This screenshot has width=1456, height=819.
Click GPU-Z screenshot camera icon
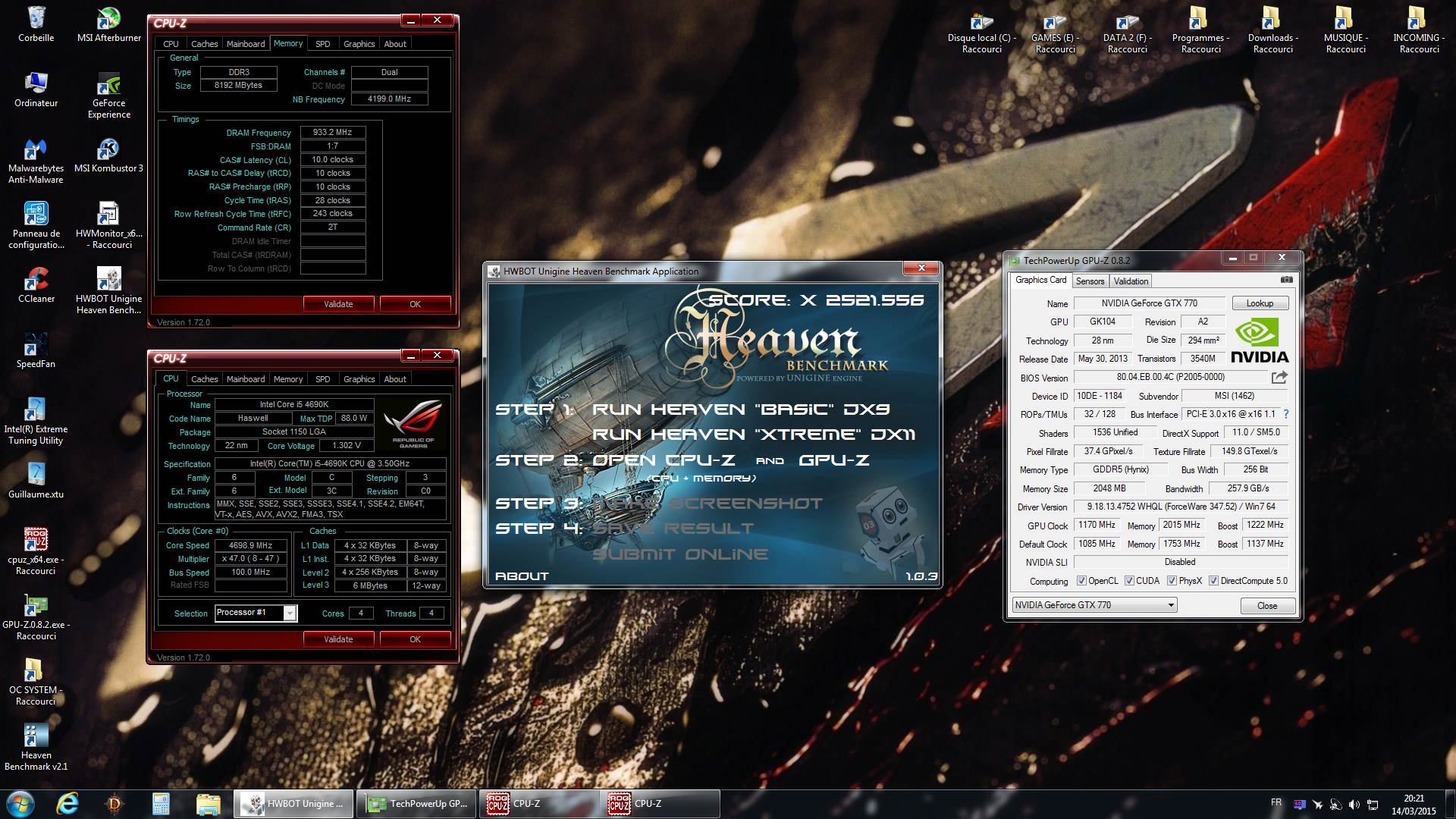tap(1286, 280)
